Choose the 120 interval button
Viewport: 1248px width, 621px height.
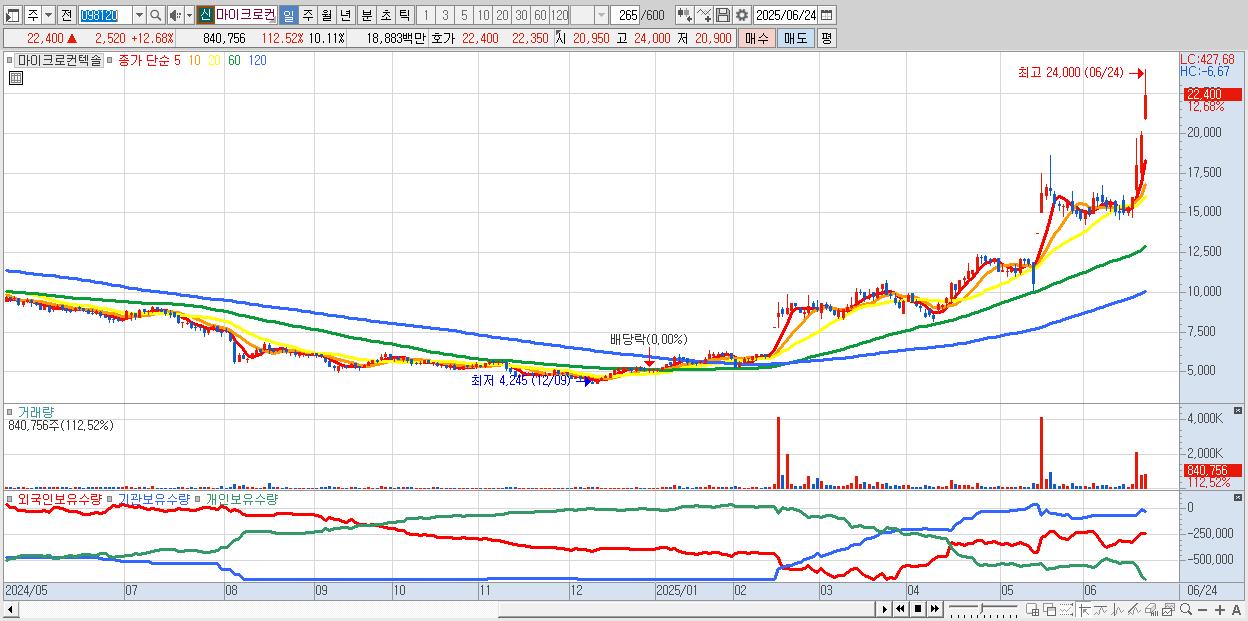(559, 15)
